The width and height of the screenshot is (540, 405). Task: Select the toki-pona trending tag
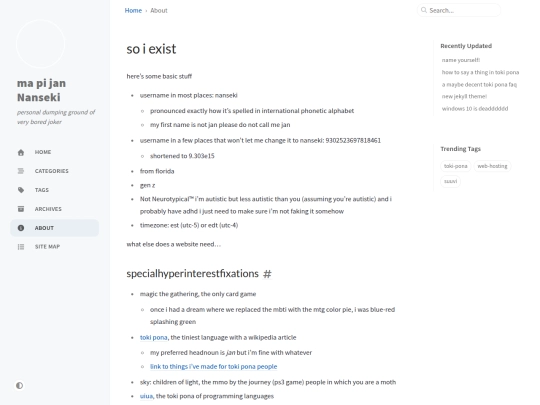(x=456, y=166)
